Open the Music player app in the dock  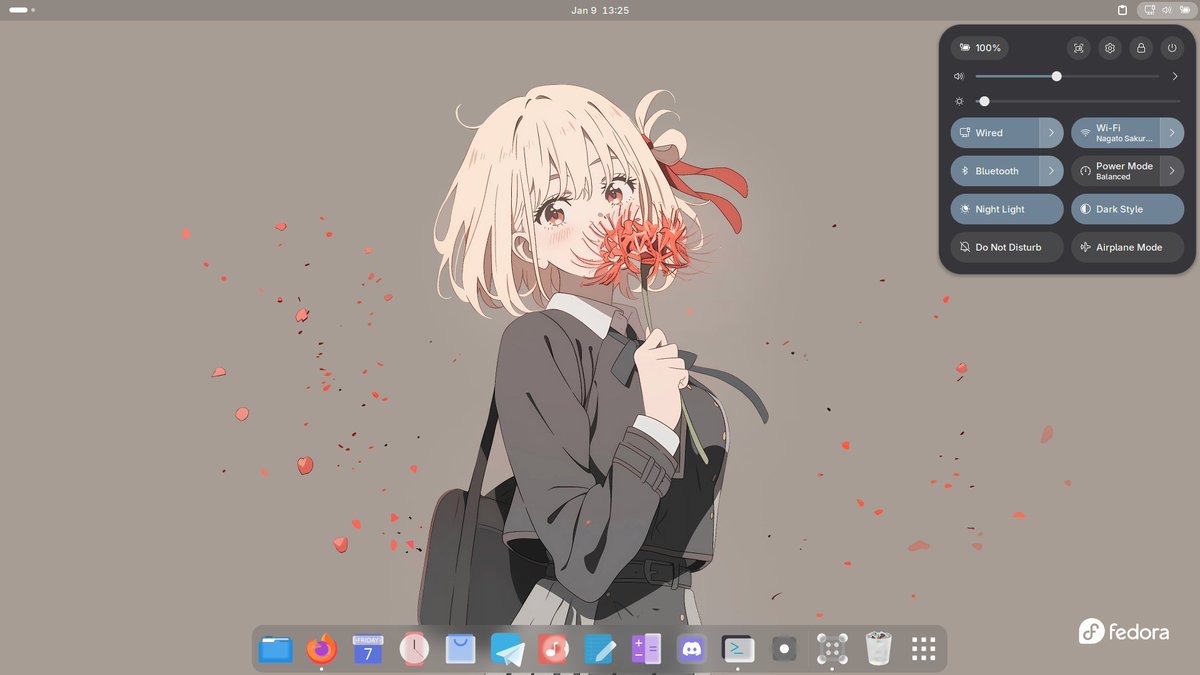[x=553, y=649]
